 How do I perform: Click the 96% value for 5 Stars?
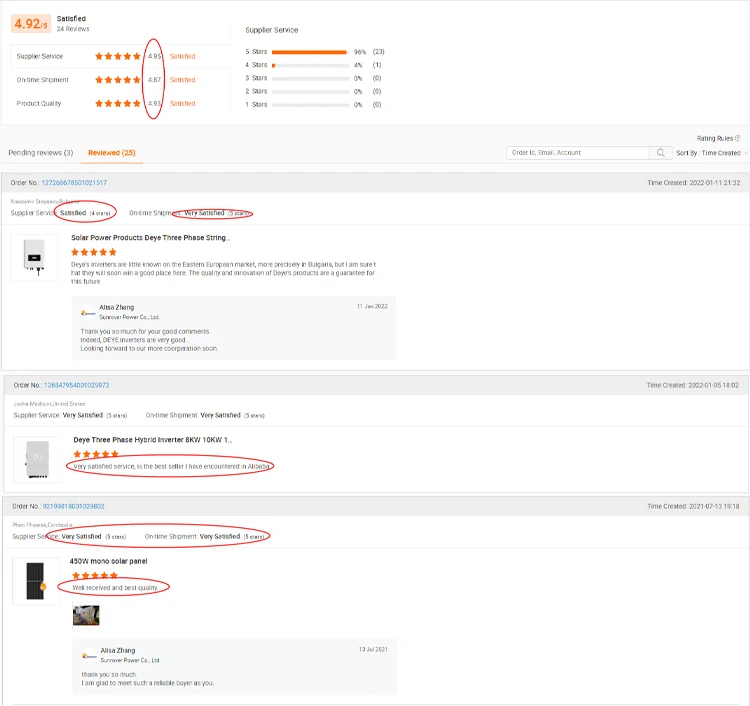(x=360, y=52)
